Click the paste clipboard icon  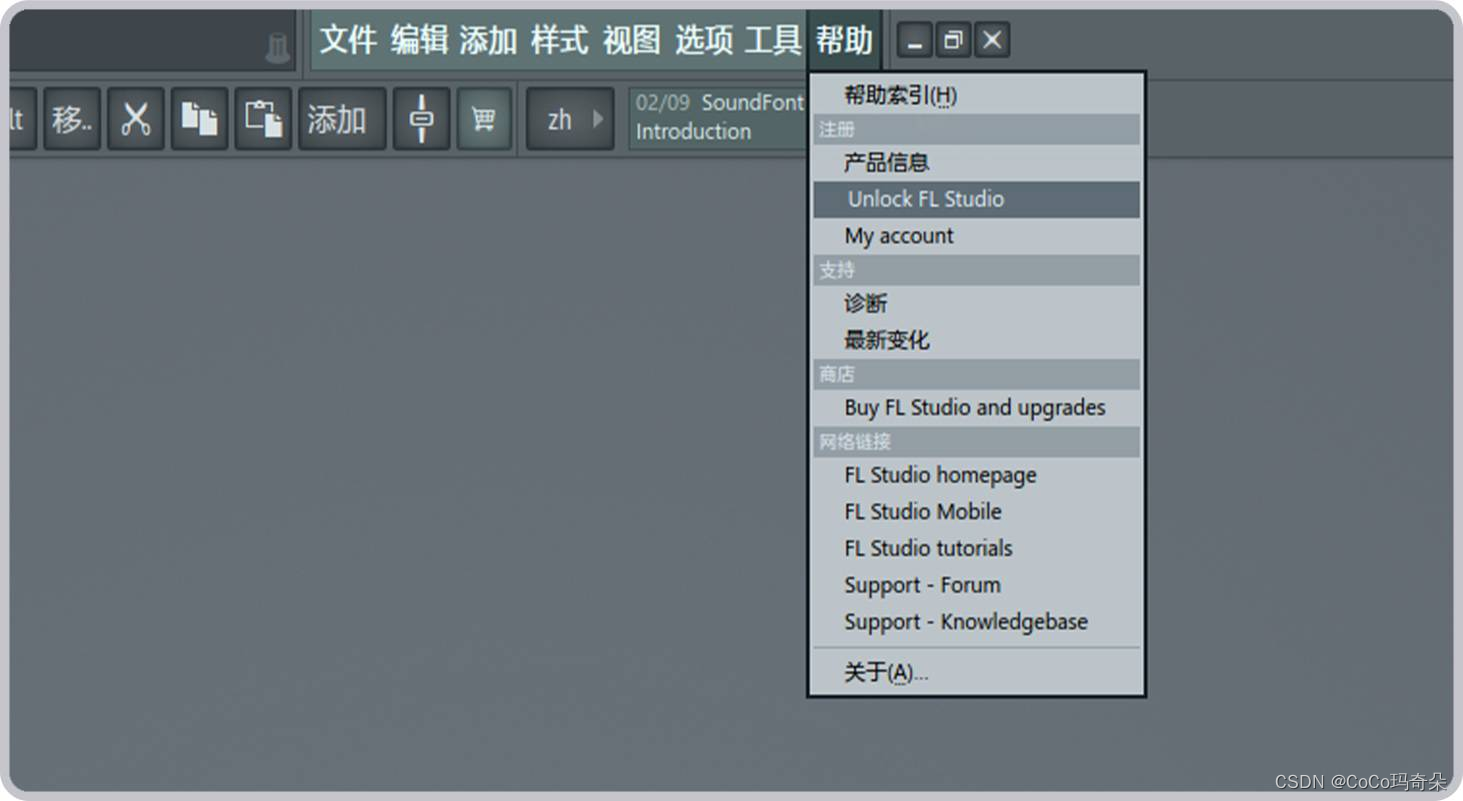[x=263, y=119]
